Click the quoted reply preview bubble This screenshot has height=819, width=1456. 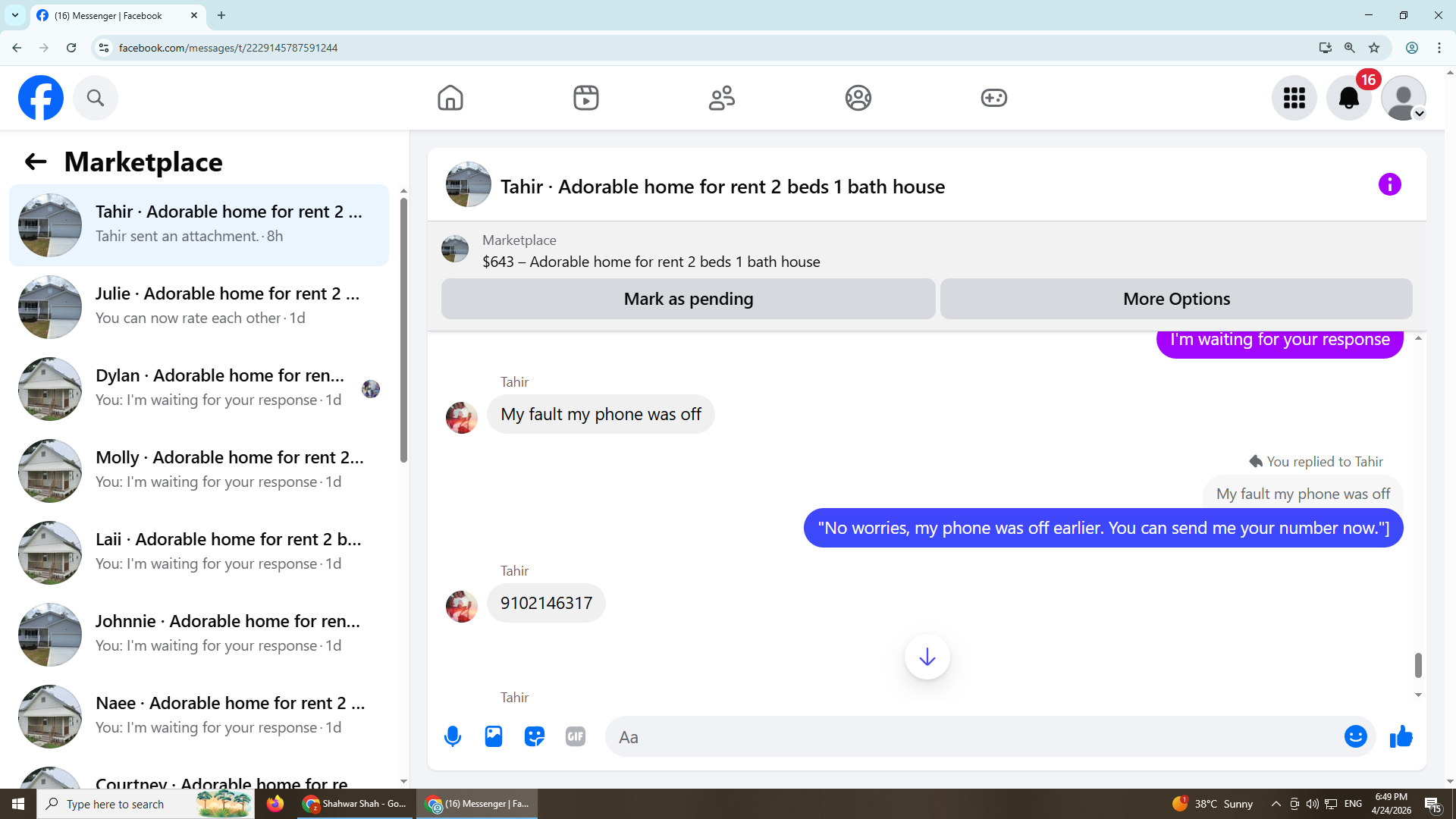[1303, 494]
